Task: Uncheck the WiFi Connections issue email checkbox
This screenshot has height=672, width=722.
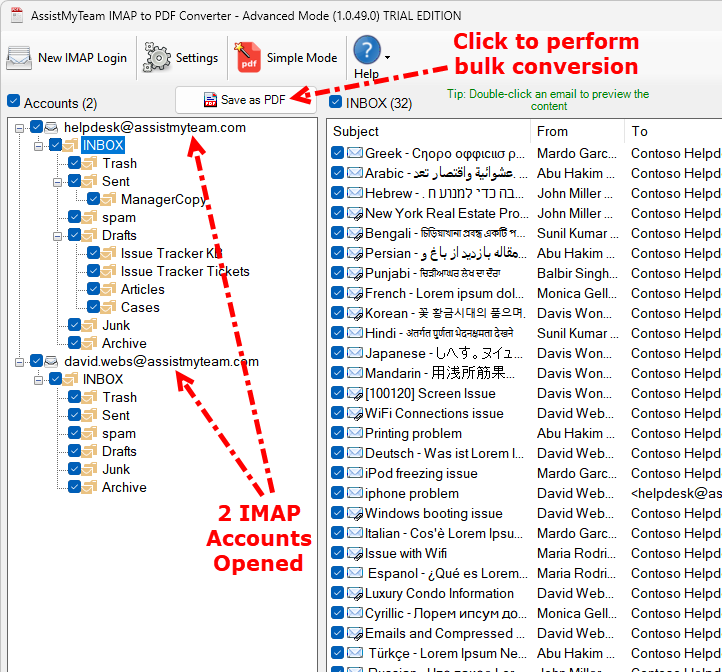Action: point(338,413)
